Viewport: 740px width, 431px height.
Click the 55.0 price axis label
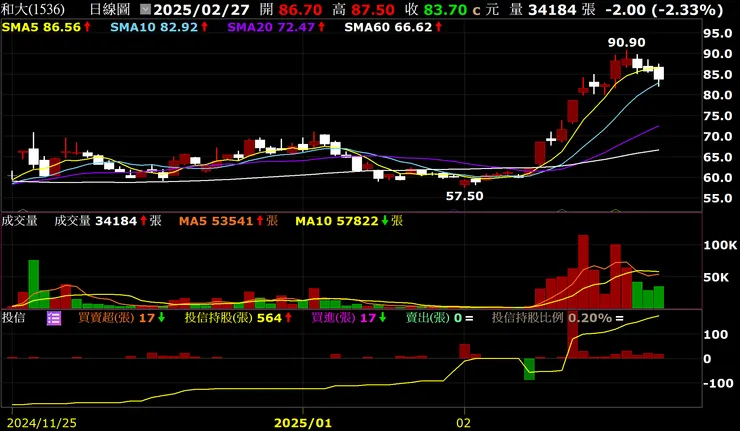click(717, 198)
